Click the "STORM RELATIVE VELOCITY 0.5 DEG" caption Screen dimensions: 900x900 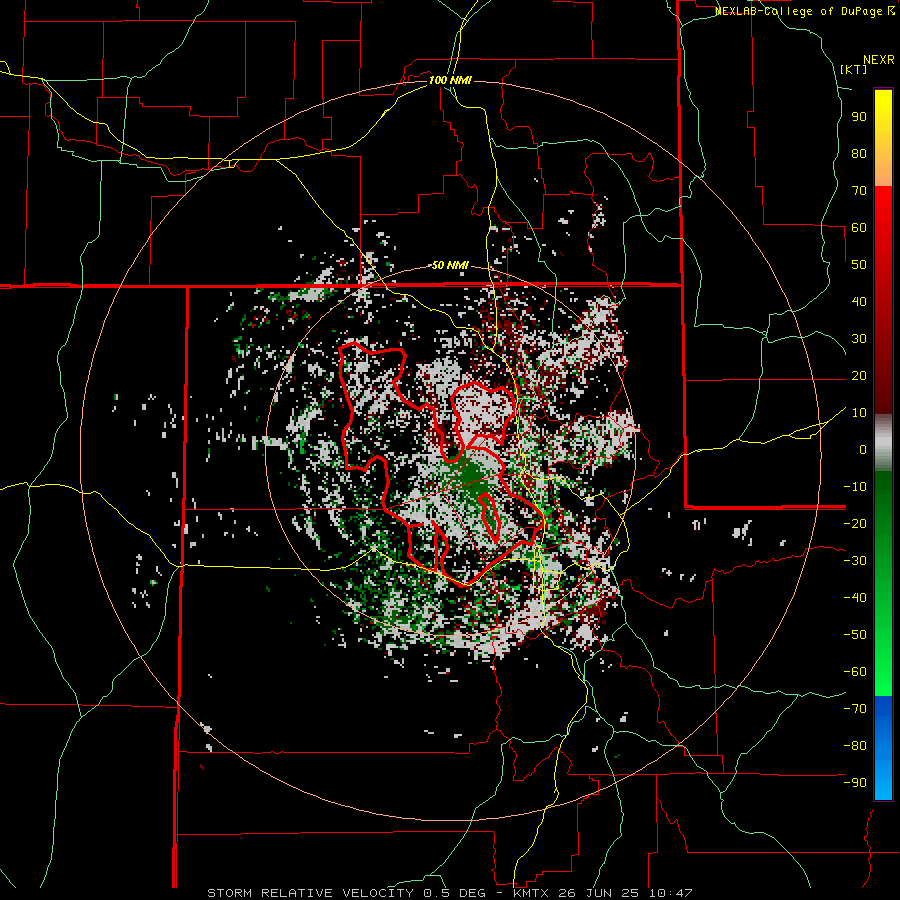click(x=346, y=893)
